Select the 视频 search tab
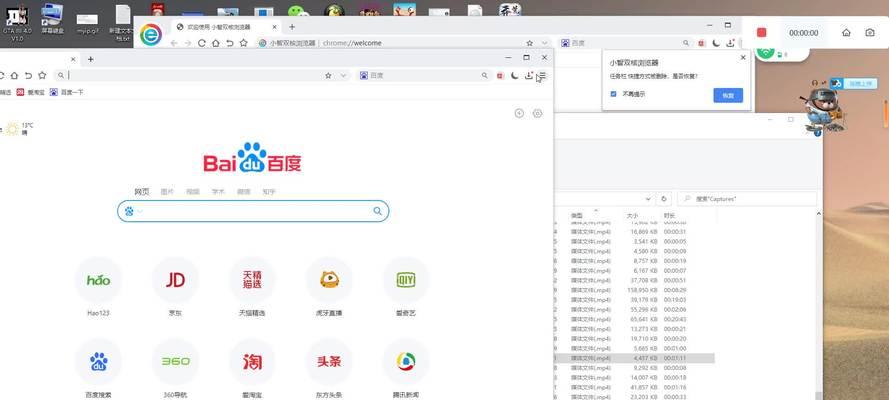 point(193,192)
